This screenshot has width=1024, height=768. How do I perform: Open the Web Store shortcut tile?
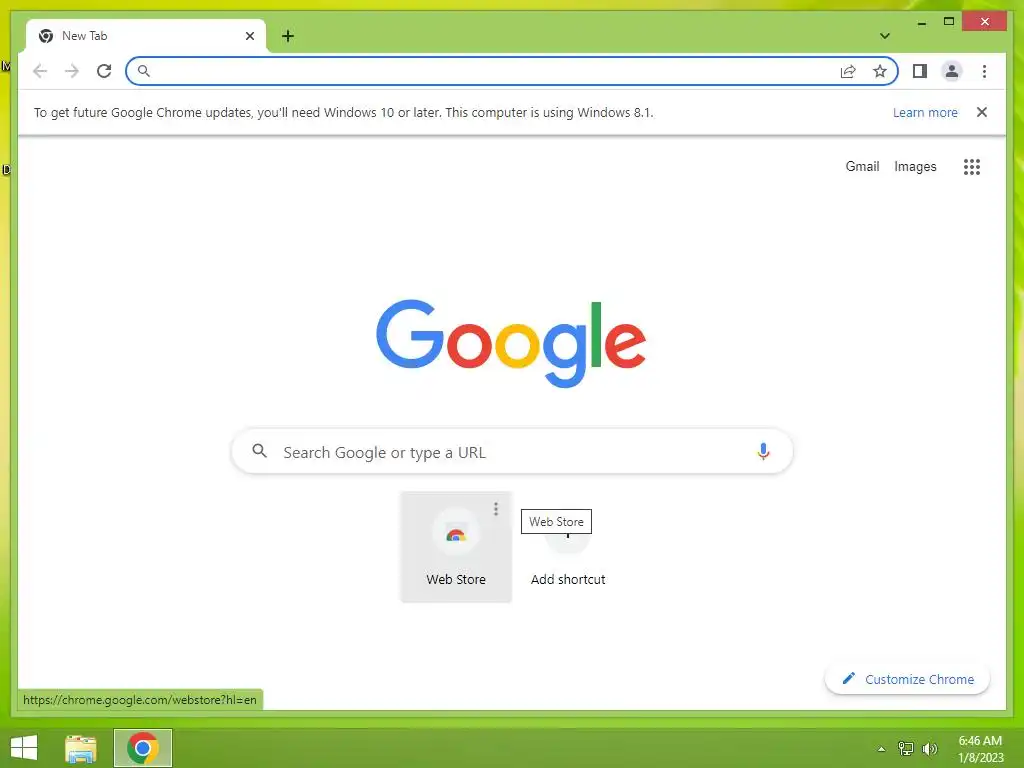pos(456,547)
